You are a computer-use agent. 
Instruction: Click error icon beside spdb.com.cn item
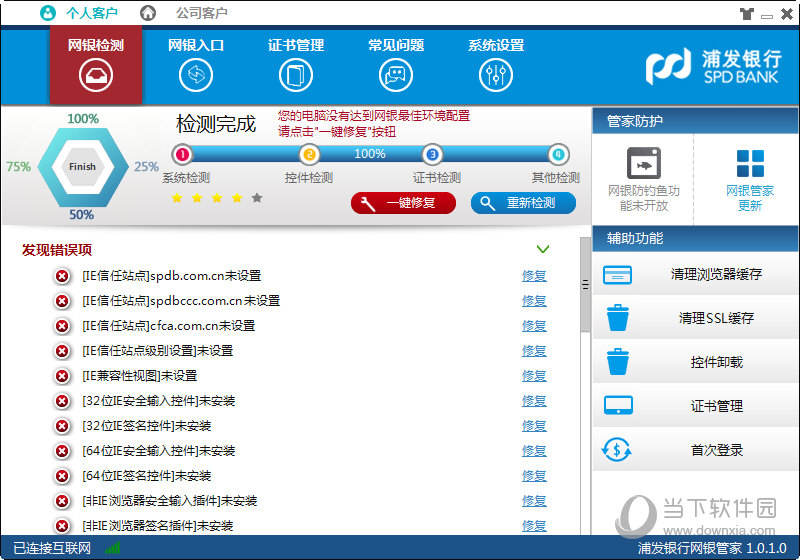(62, 276)
